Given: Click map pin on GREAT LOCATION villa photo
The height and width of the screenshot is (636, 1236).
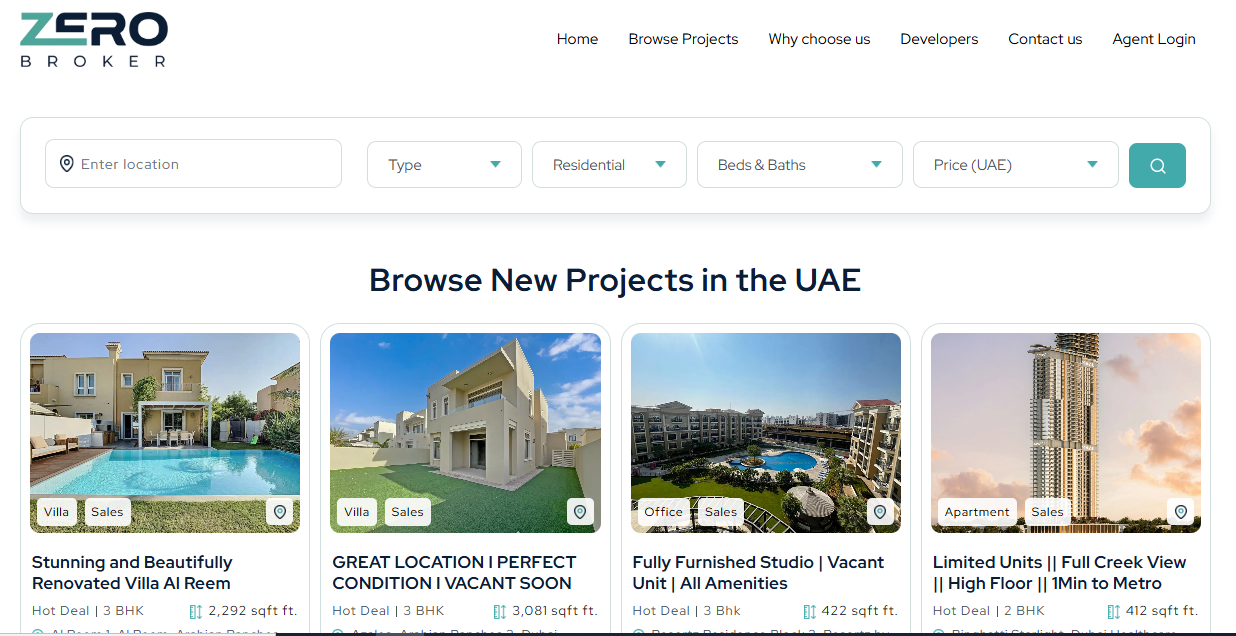Looking at the screenshot, I should pyautogui.click(x=580, y=512).
